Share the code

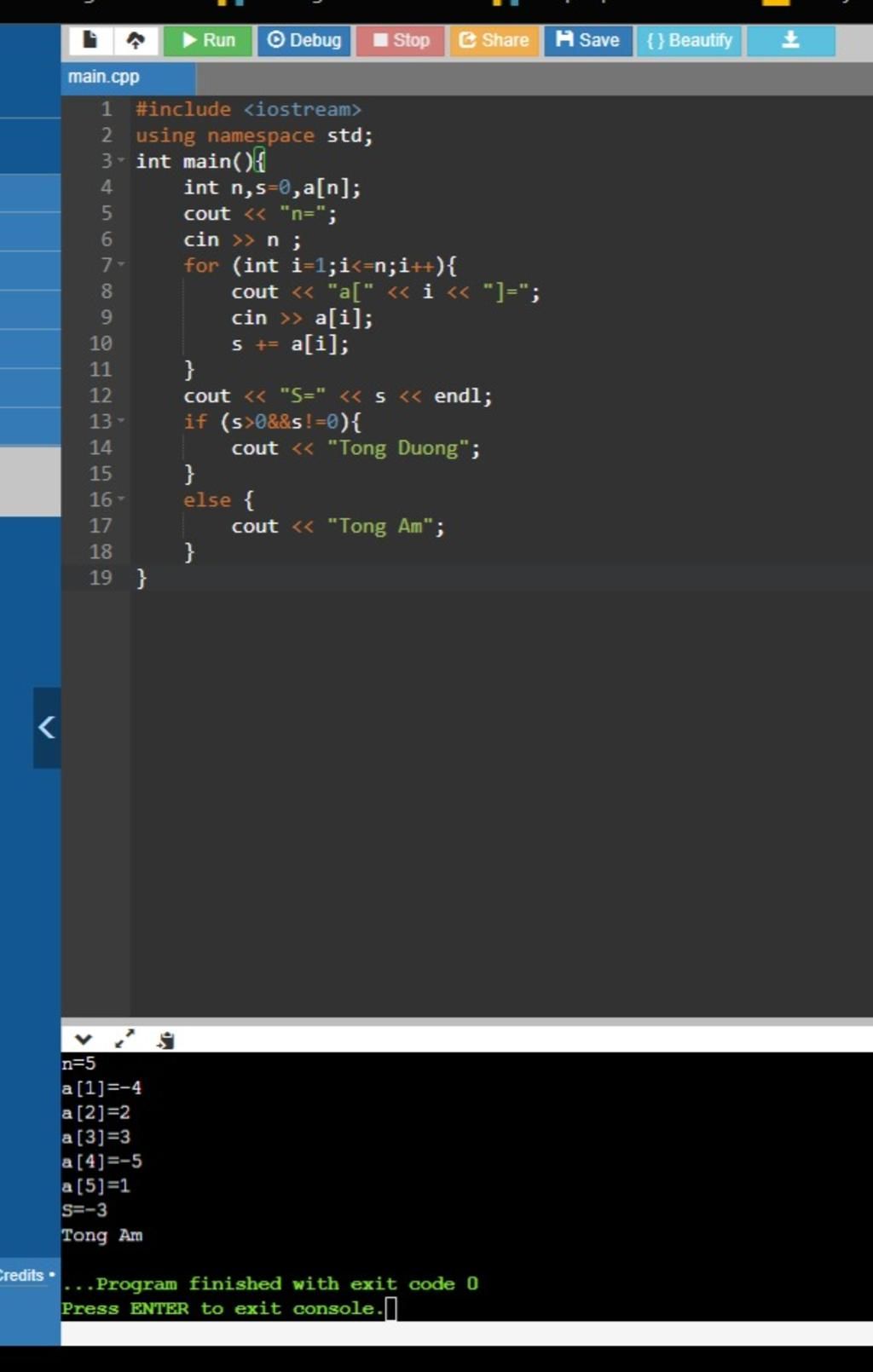494,40
